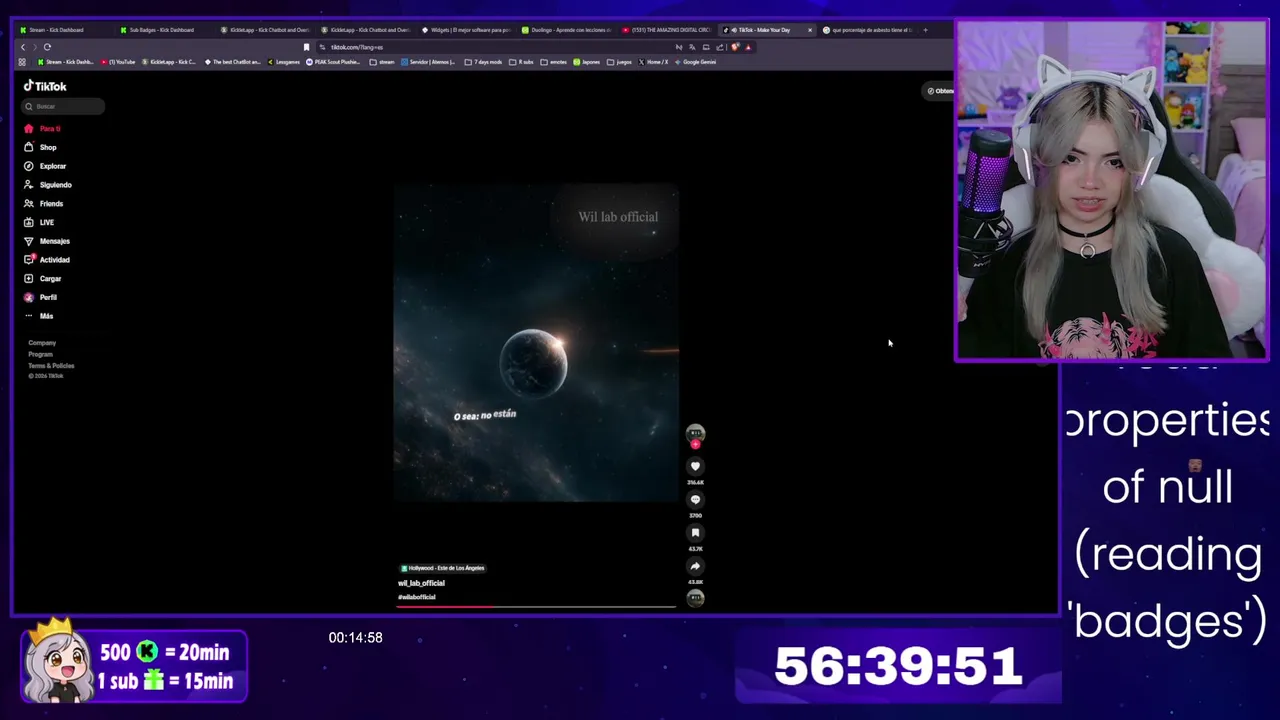Open Shop in TikTok sidebar
The image size is (1280, 720).
[41, 147]
